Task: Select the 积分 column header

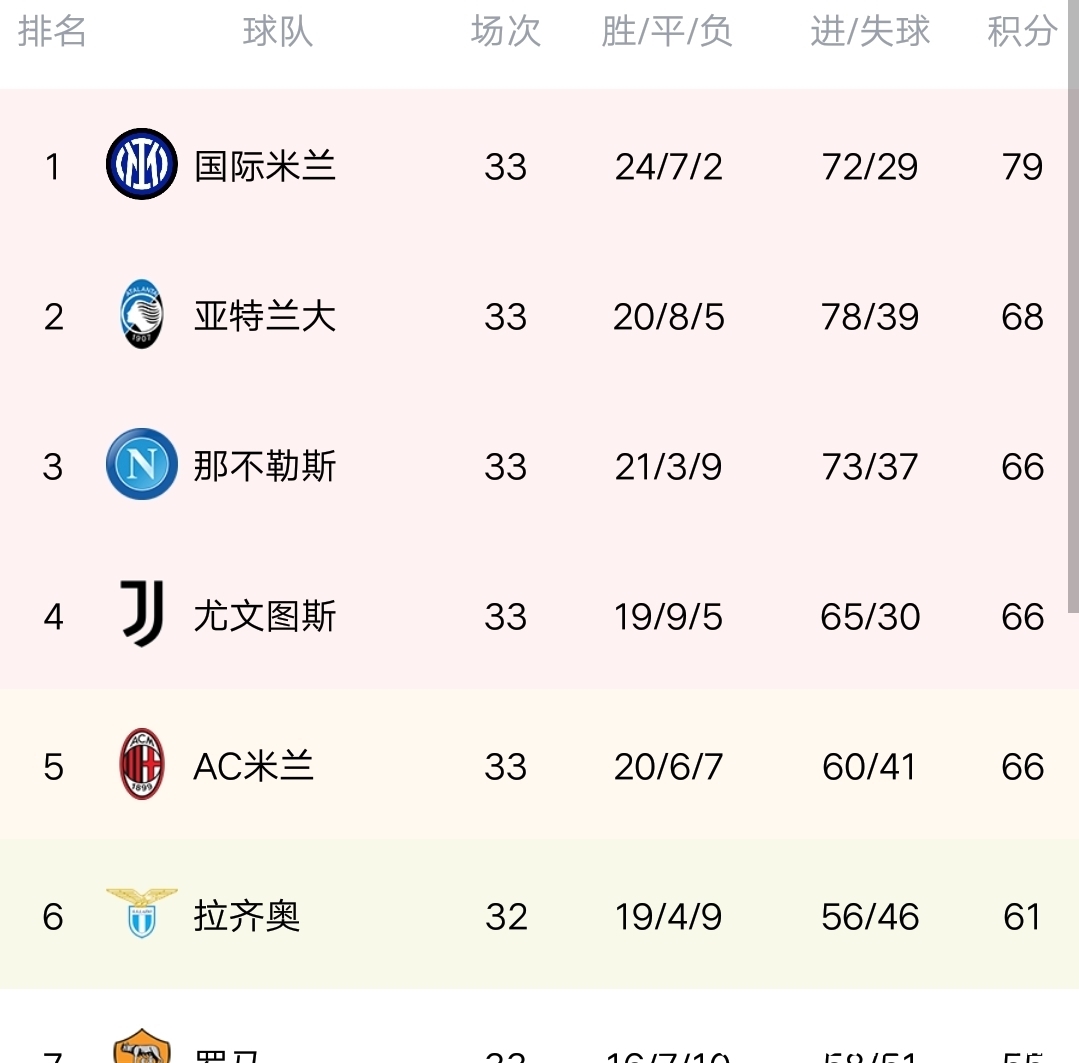Action: 1023,32
